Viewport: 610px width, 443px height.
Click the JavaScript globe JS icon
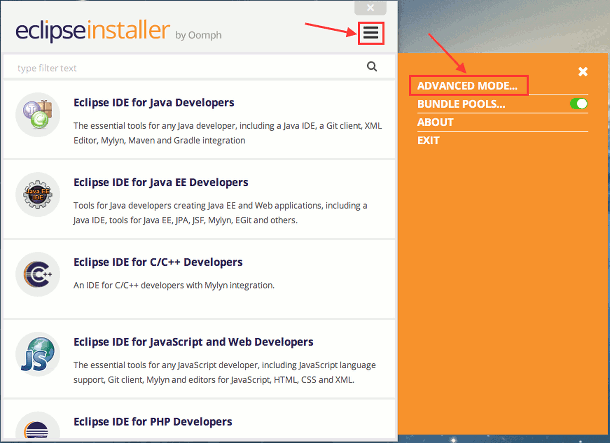(x=38, y=354)
